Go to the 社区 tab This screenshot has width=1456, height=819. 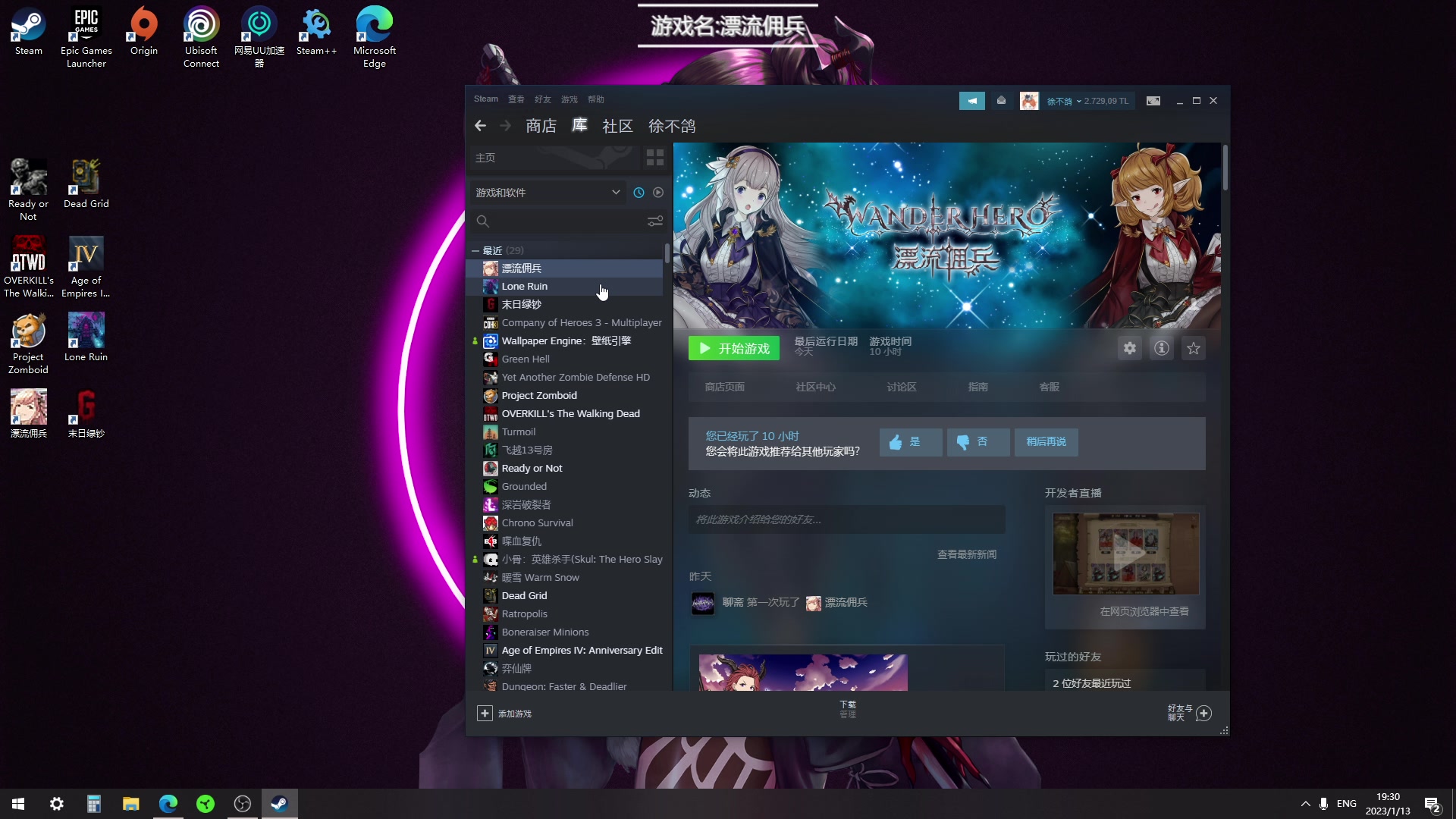[x=617, y=126]
